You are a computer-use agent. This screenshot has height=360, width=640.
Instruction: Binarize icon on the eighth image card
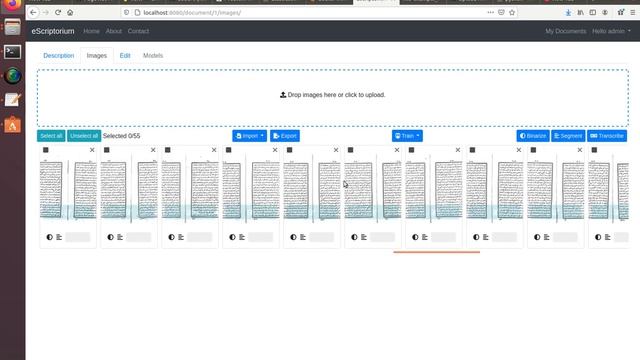(x=476, y=237)
